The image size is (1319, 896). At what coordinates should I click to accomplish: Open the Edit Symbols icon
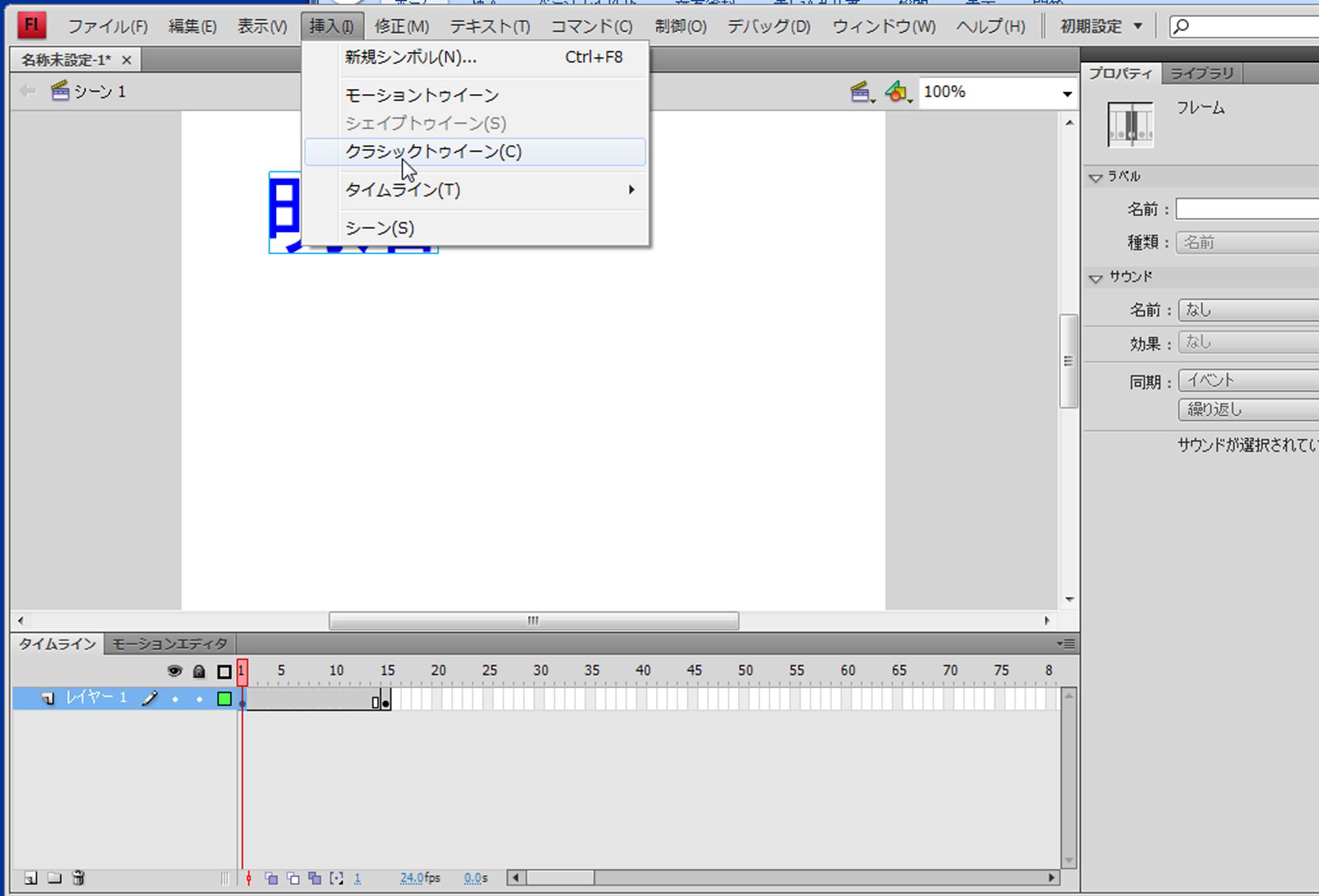click(898, 92)
